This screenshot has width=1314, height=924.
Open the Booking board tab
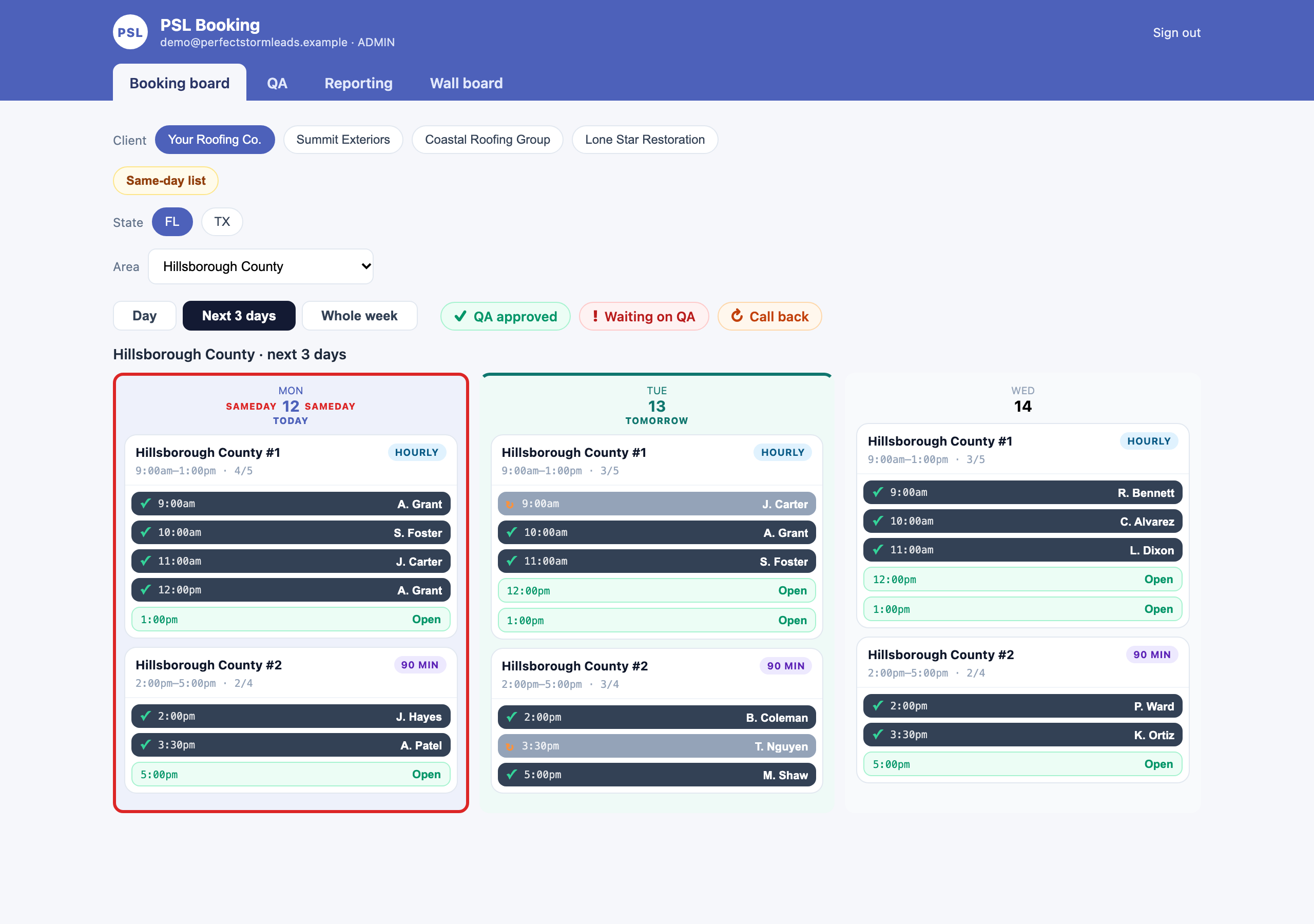tap(179, 83)
